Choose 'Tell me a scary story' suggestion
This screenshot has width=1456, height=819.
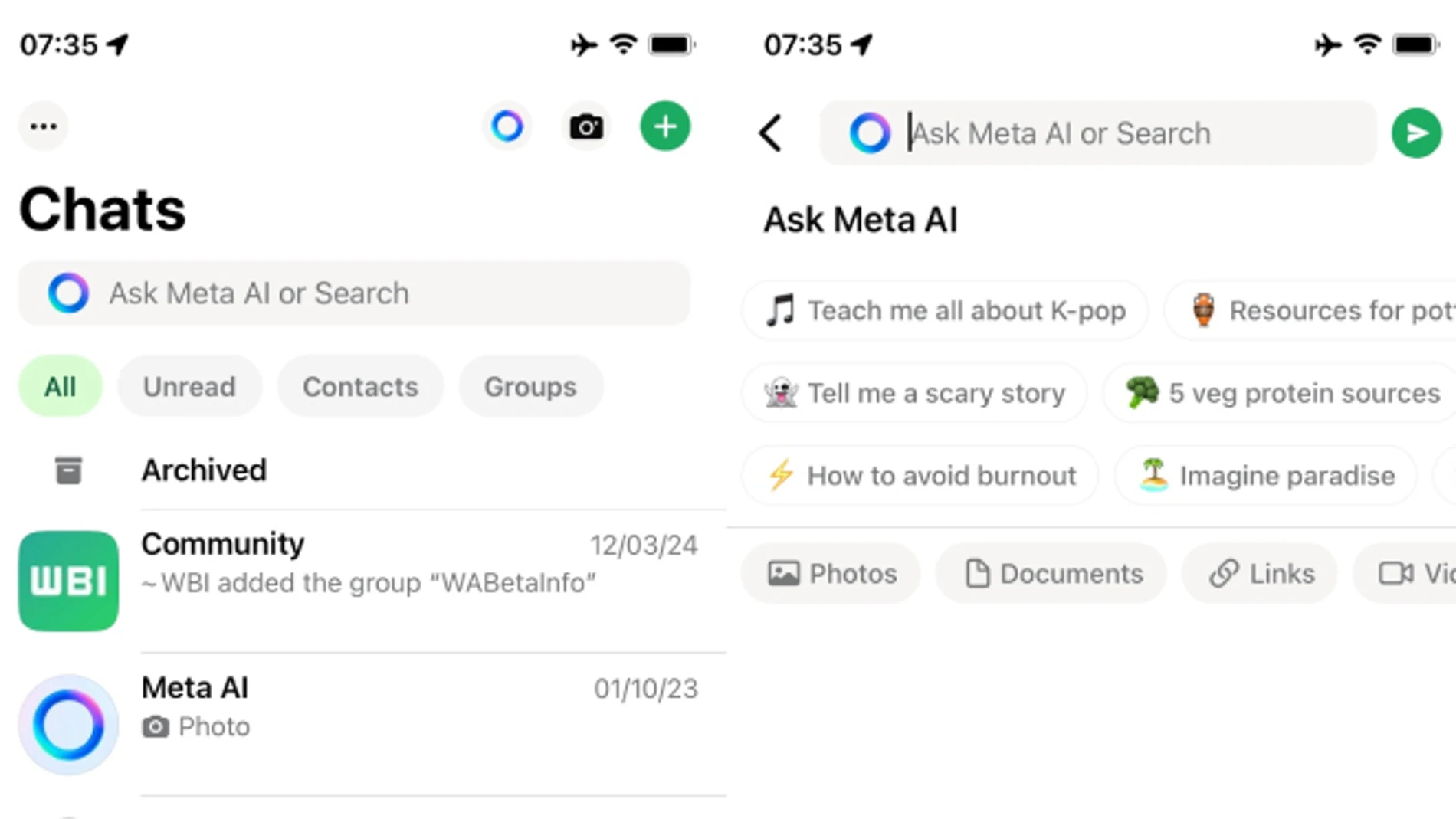click(x=914, y=394)
